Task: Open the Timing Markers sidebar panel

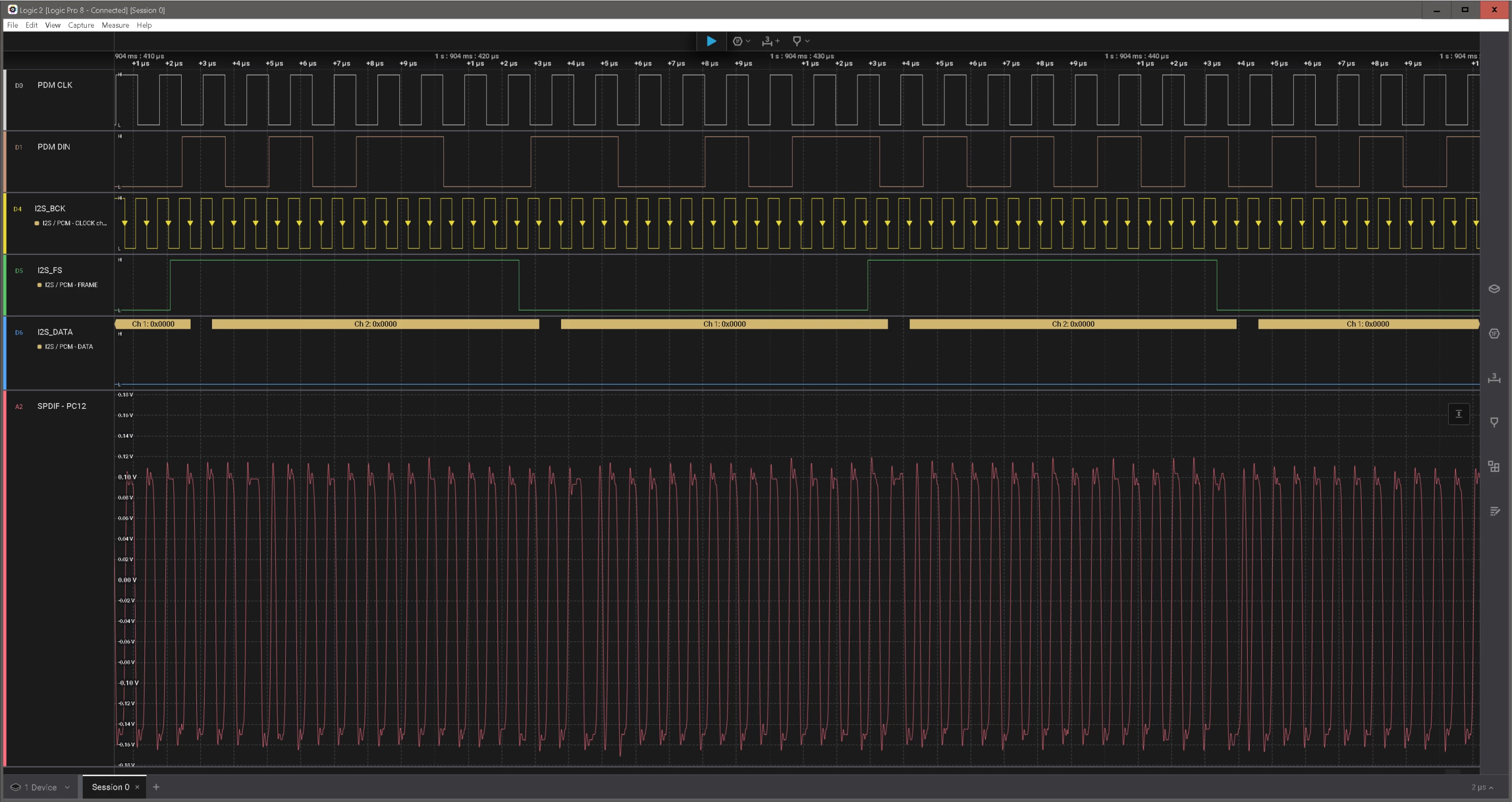Action: coord(1494,422)
